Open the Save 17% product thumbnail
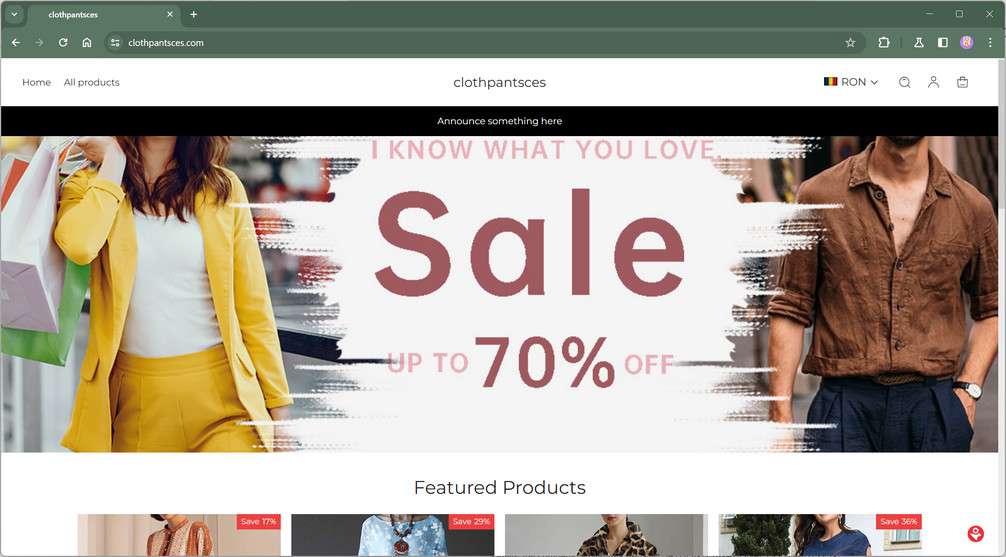 [x=179, y=535]
